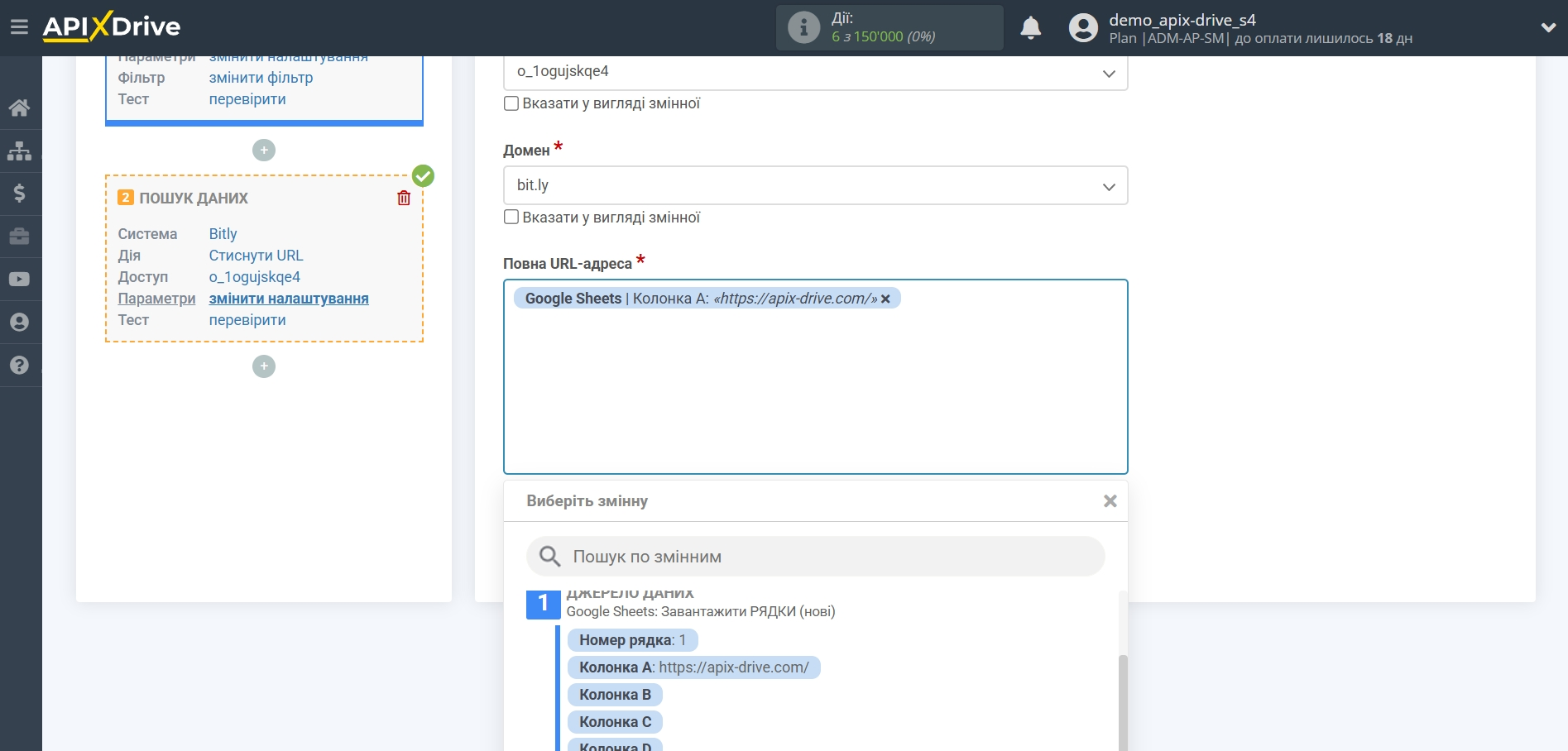Screen dimensions: 1568x751
Task: Select variable Колонка B
Action: pyautogui.click(x=615, y=695)
